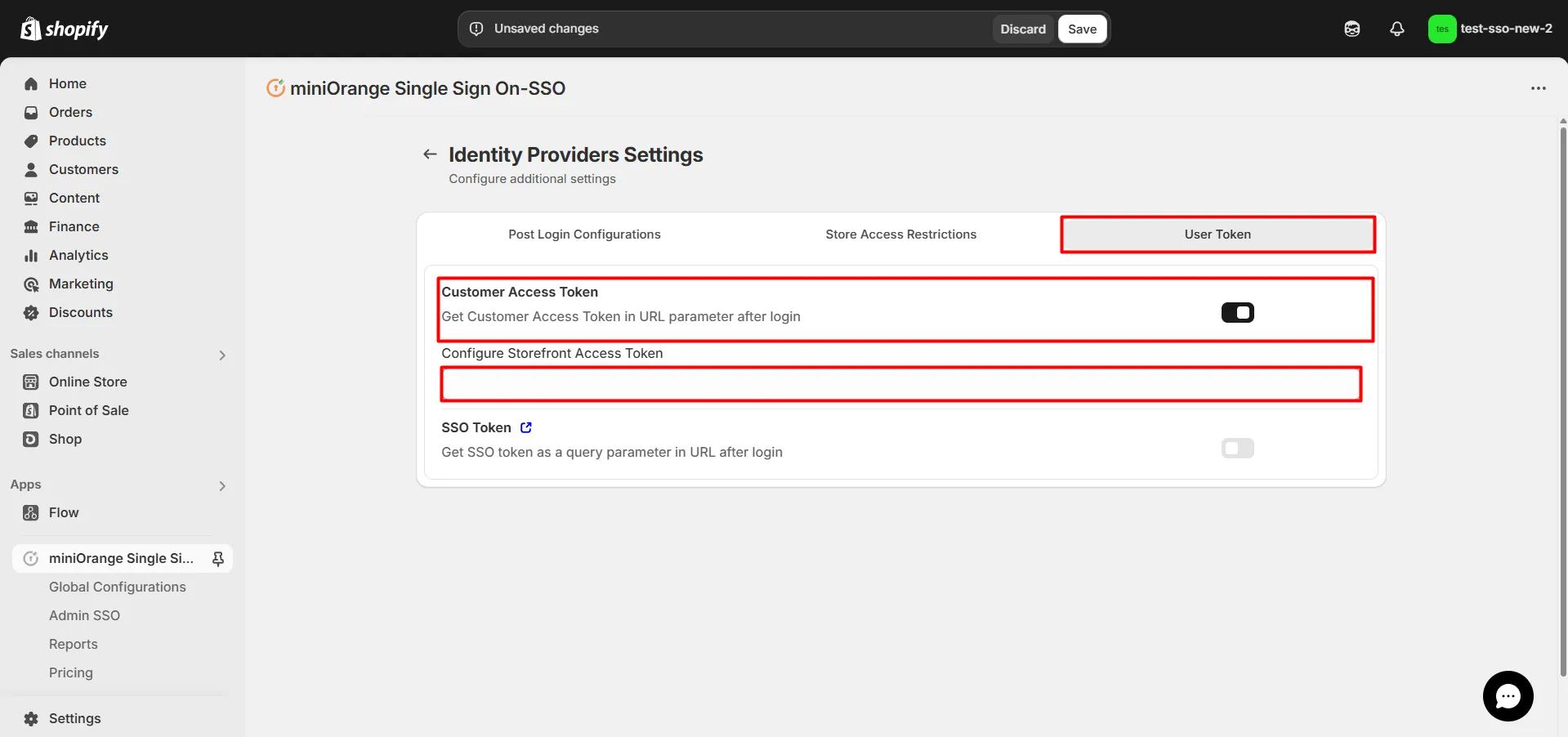Click the Orders inbox icon

[31, 112]
